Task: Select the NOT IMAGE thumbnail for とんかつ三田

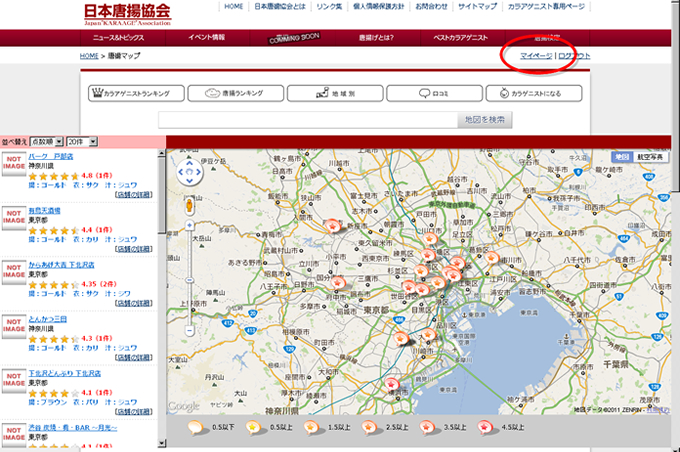Action: [14, 326]
